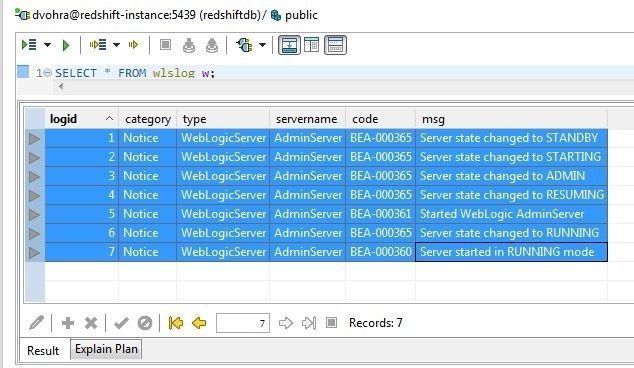Click 'Started WebLogic AdminServer' cell
634x368 pixels.
(511, 214)
